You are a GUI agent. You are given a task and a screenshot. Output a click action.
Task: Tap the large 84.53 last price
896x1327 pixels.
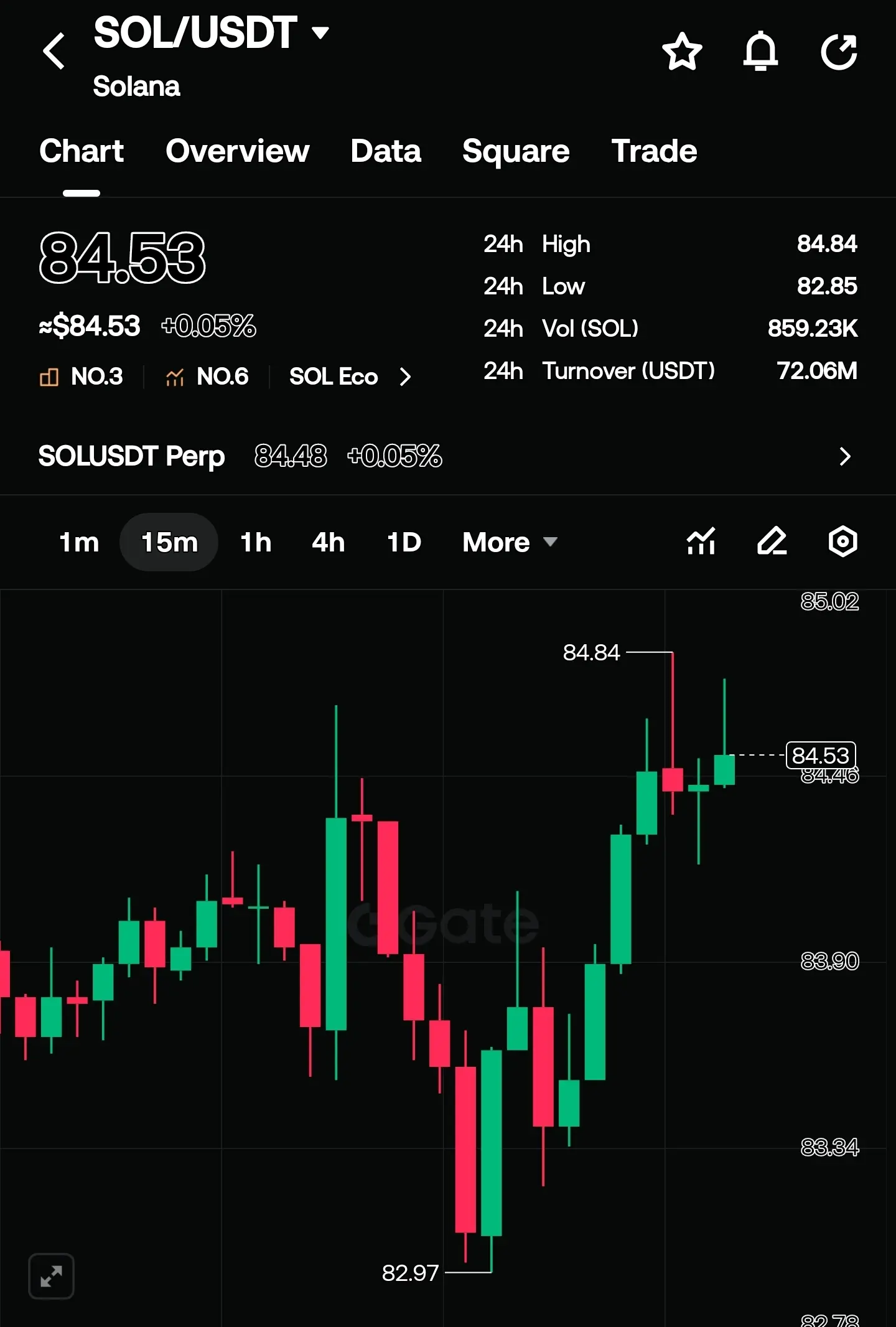tap(123, 258)
